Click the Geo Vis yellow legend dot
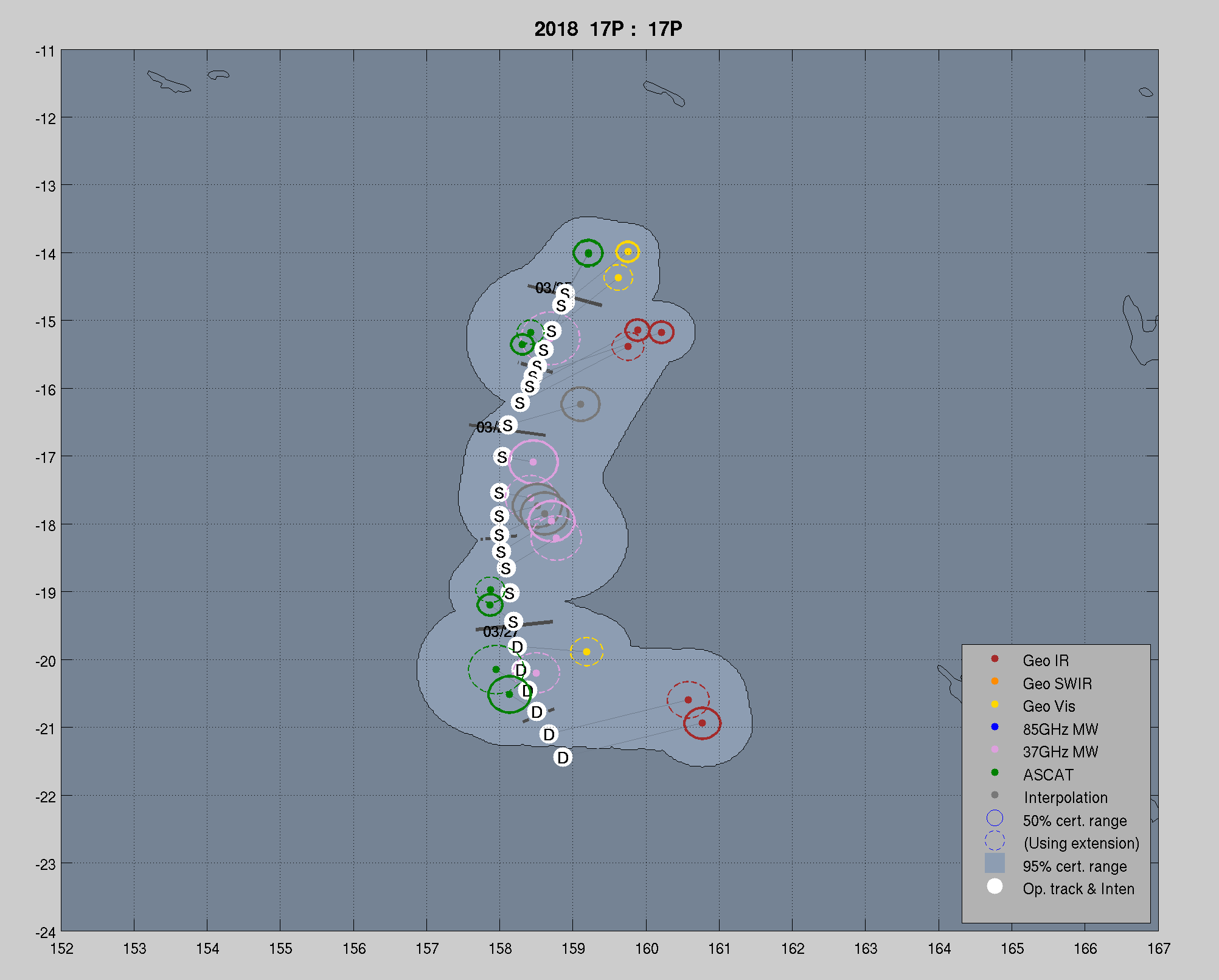The image size is (1219, 980). [x=995, y=704]
